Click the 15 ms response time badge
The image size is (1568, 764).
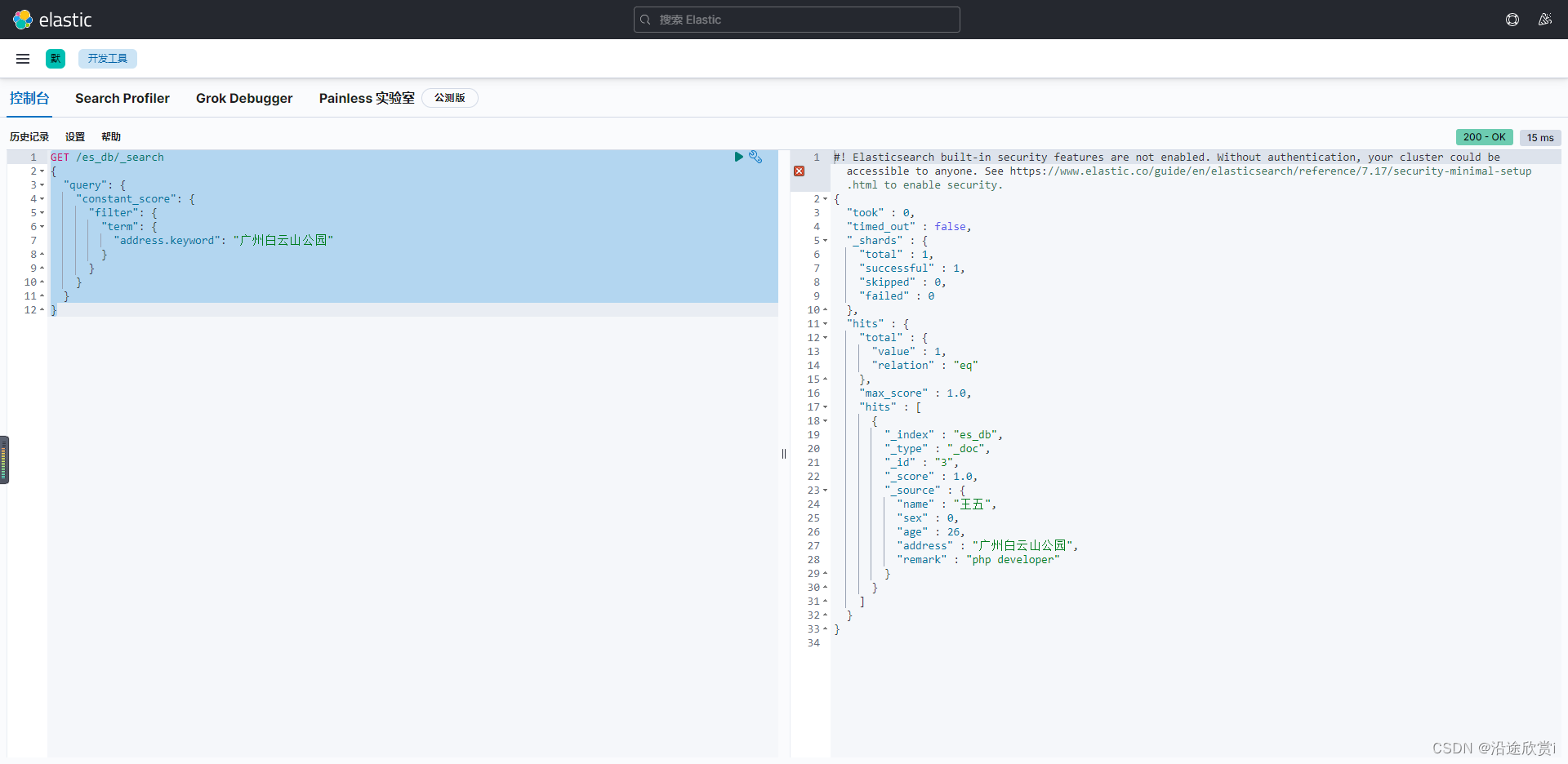pyautogui.click(x=1540, y=138)
